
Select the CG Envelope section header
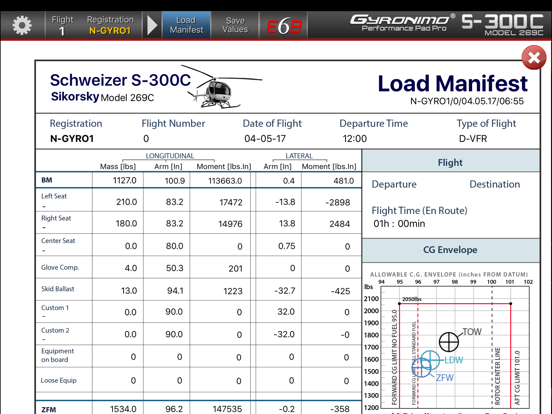pos(450,250)
